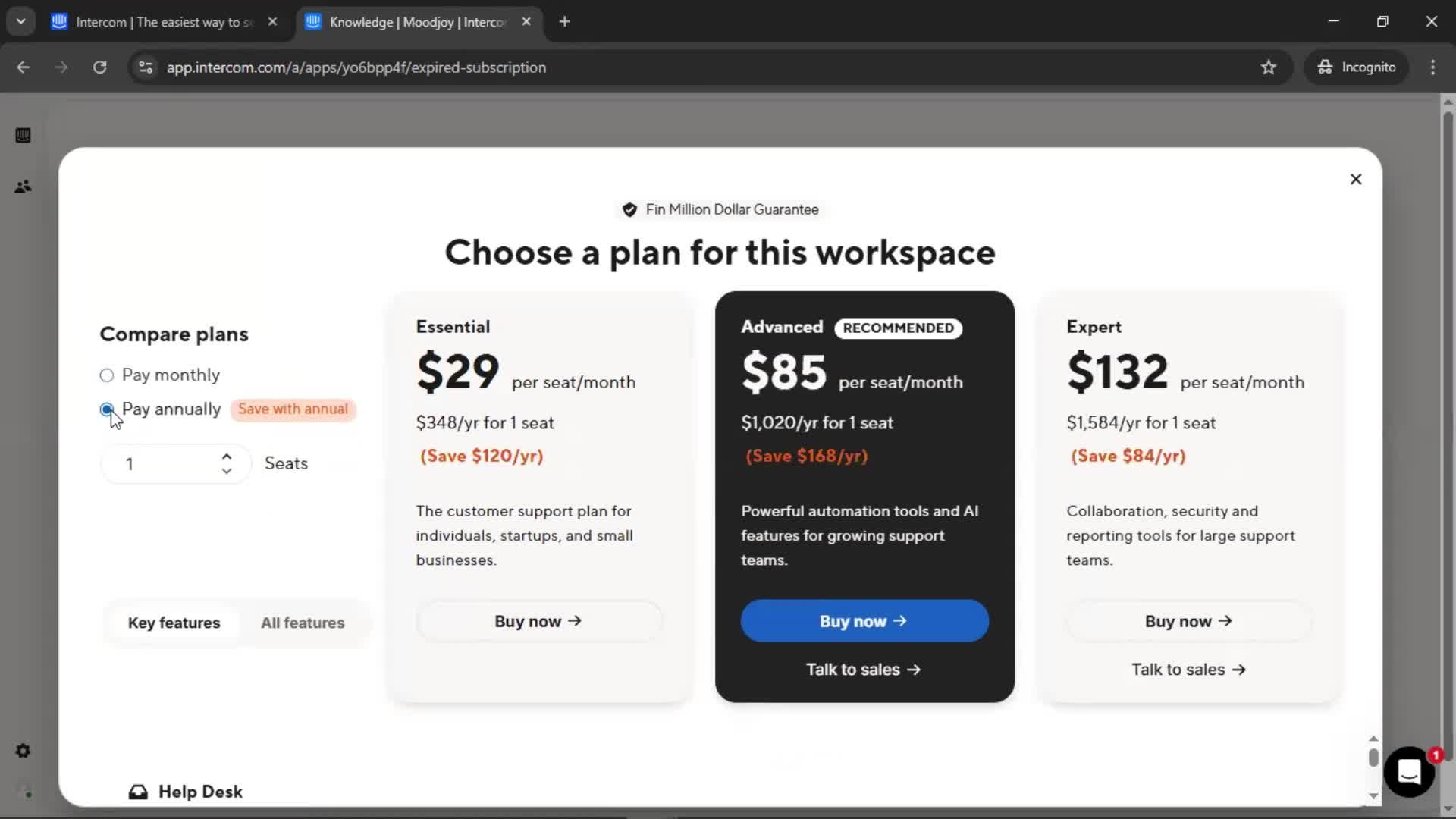Click the Fin Million Dollar Guarantee shield icon
This screenshot has width=1456, height=819.
coord(629,210)
